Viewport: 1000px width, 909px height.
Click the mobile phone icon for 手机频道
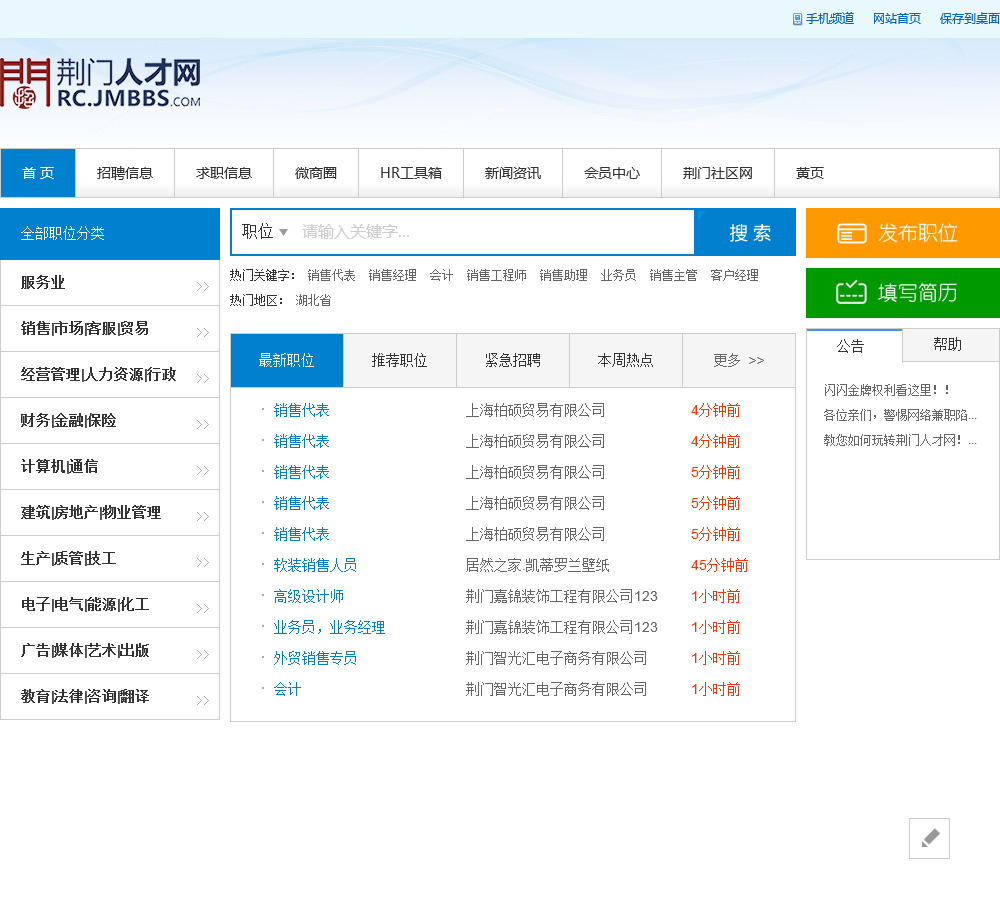pyautogui.click(x=797, y=19)
